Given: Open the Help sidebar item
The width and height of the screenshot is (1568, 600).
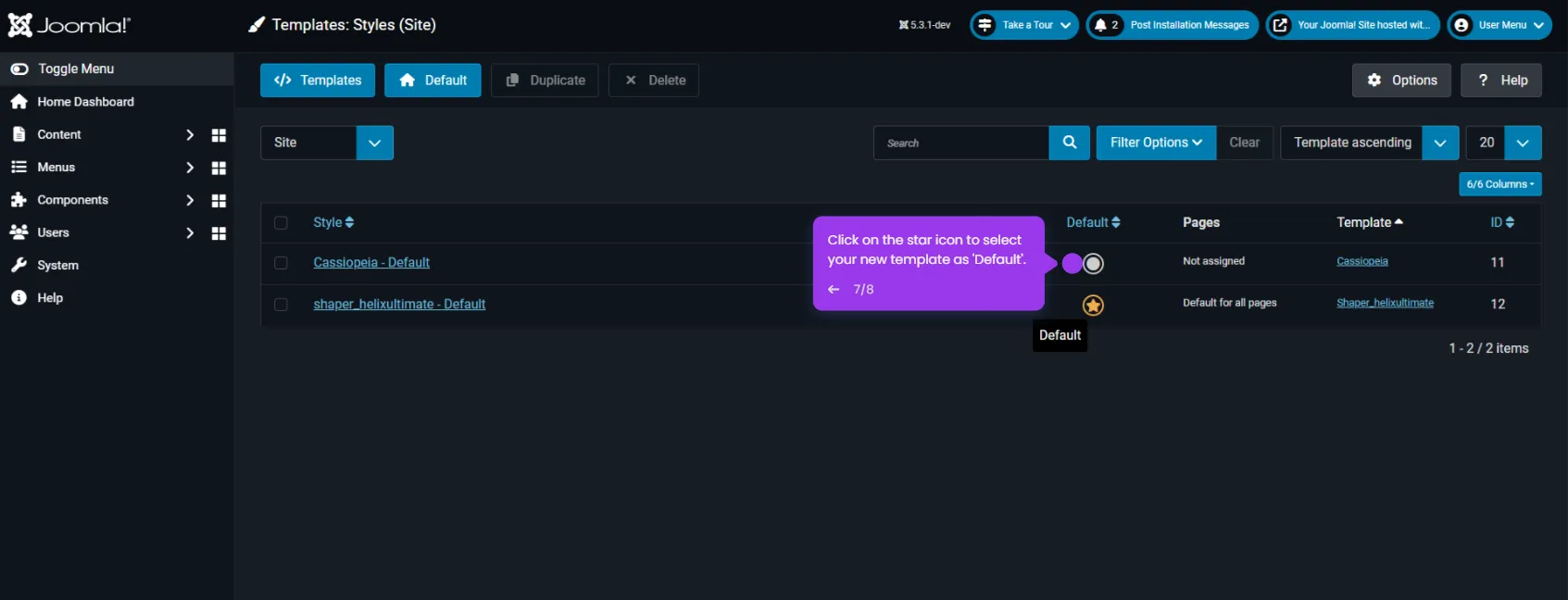Looking at the screenshot, I should (50, 298).
